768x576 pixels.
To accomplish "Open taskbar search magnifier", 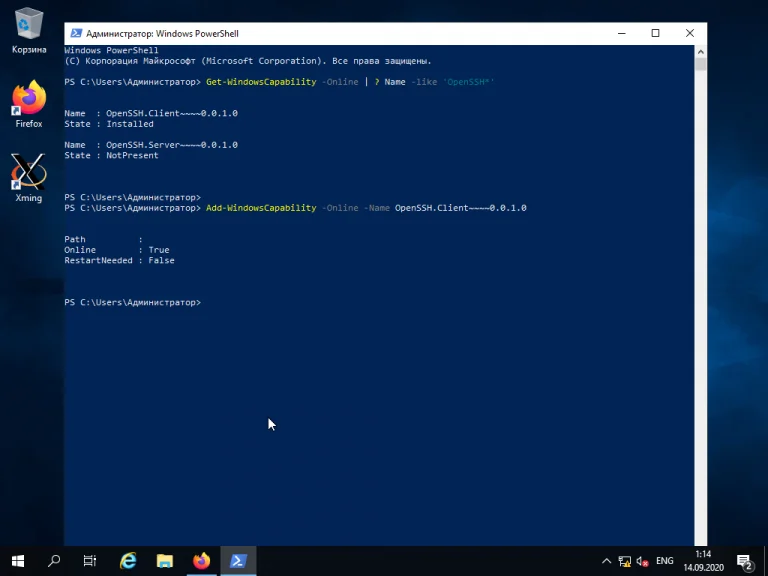I will [x=54, y=561].
